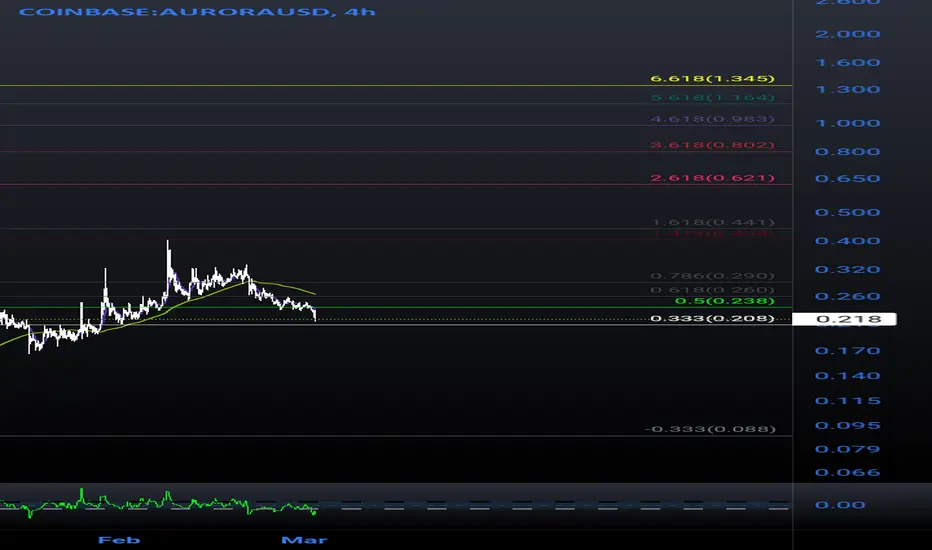Select the 6.618(1.345) Fibonacci label
Viewport: 932px width, 550px height.
pos(712,78)
